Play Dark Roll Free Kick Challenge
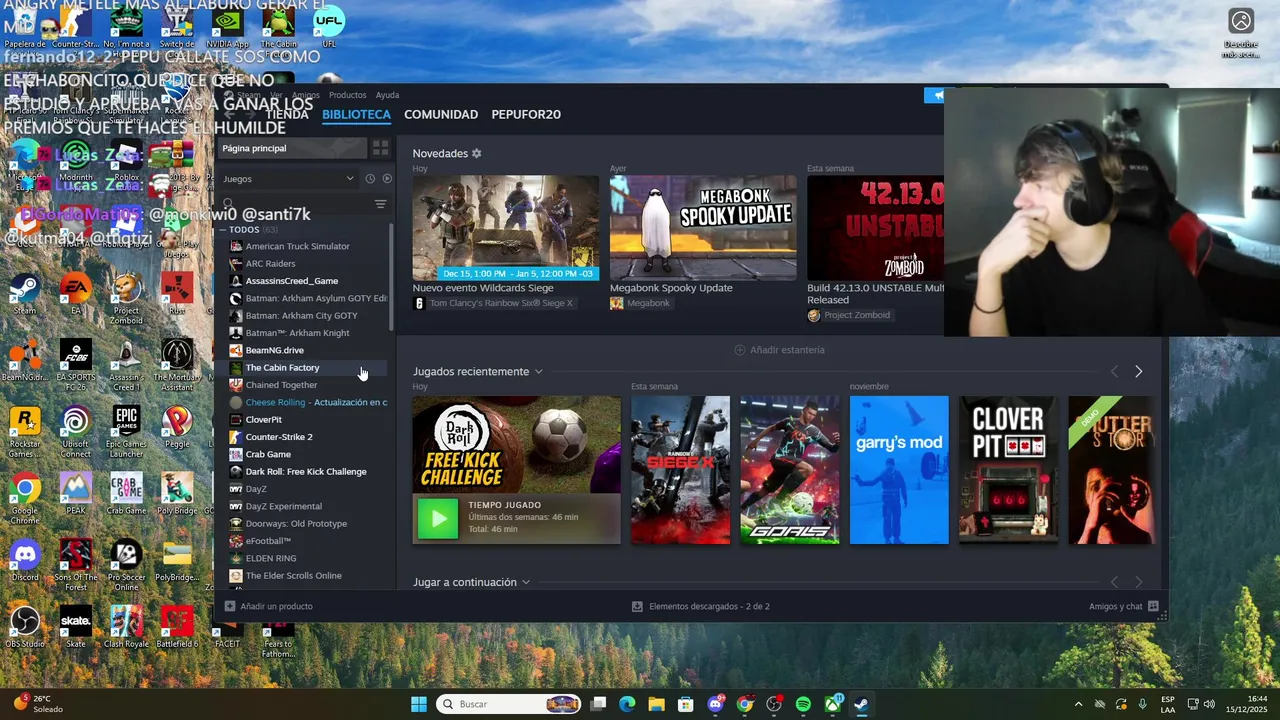 point(438,519)
